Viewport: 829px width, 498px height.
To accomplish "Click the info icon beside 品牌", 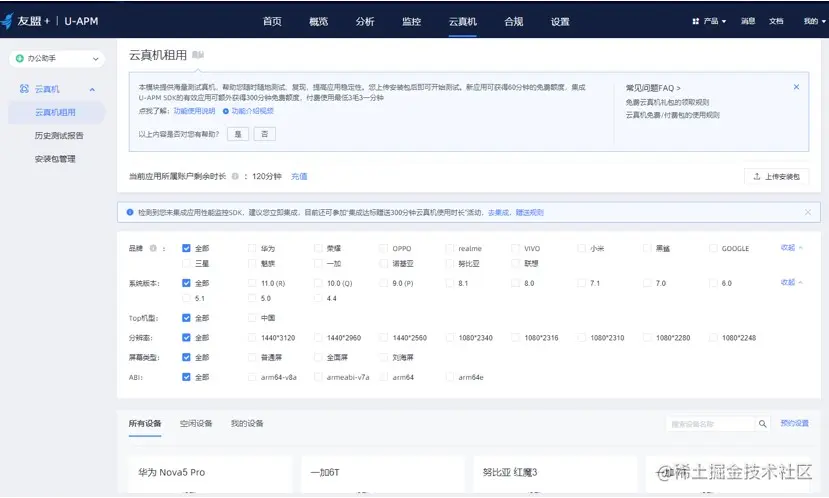I will coord(153,248).
